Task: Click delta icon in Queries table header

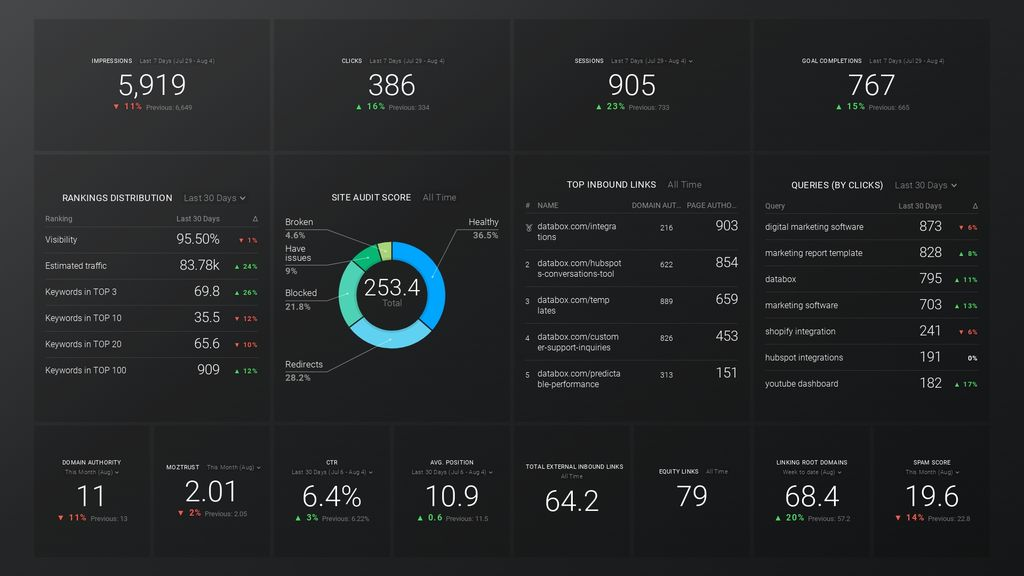Action: point(975,206)
